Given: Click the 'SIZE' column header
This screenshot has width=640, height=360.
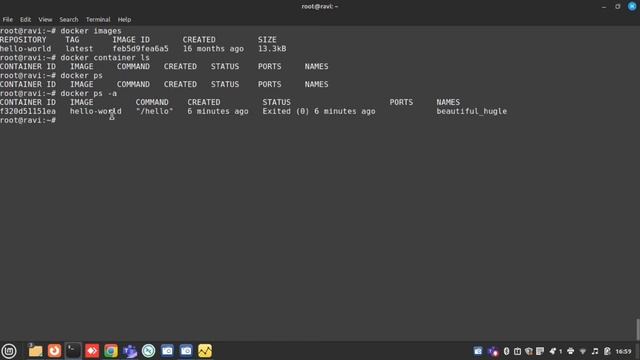Looking at the screenshot, I should pyautogui.click(x=267, y=40).
